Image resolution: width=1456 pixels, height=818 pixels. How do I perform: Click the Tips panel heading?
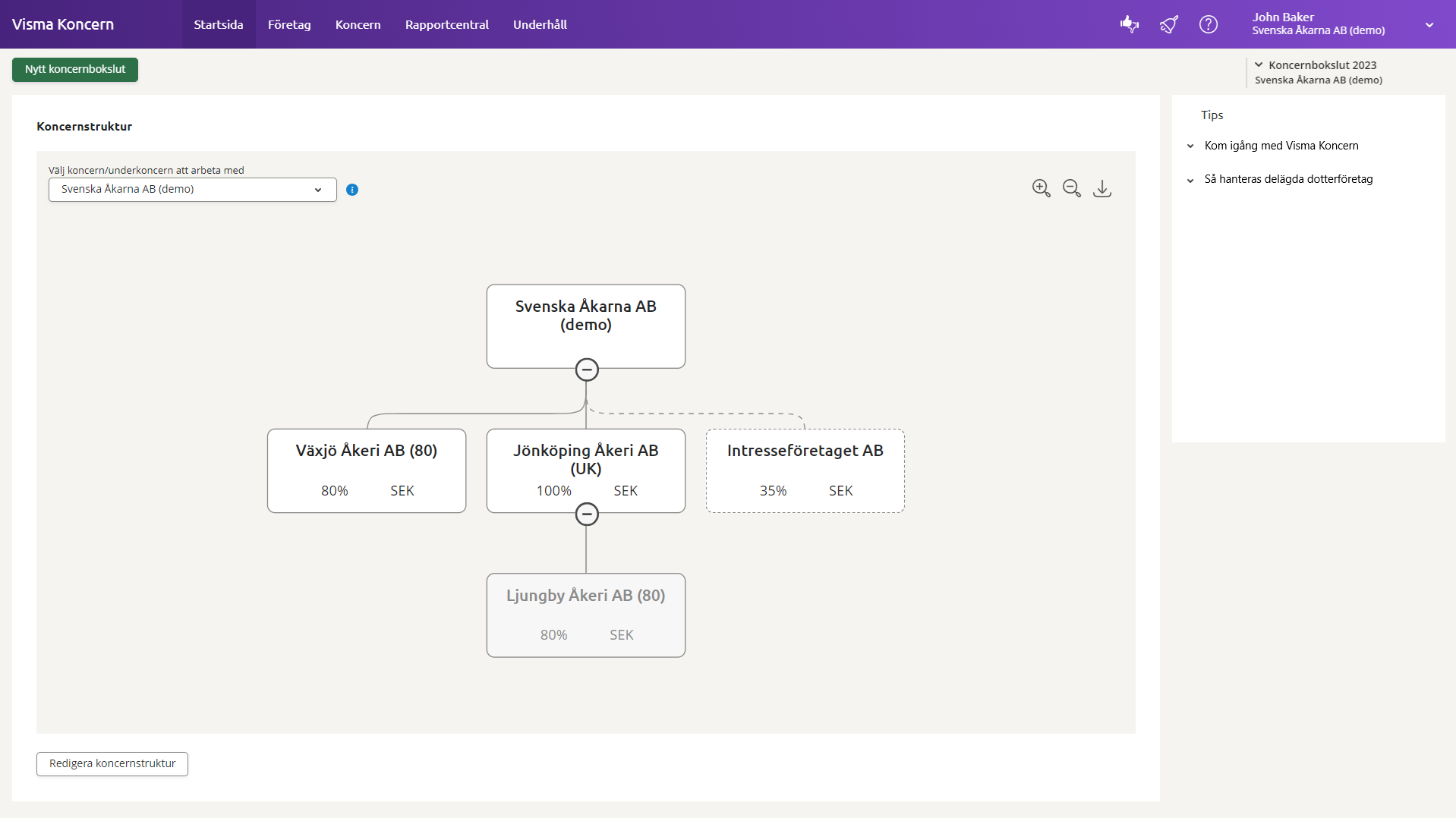tap(1212, 115)
